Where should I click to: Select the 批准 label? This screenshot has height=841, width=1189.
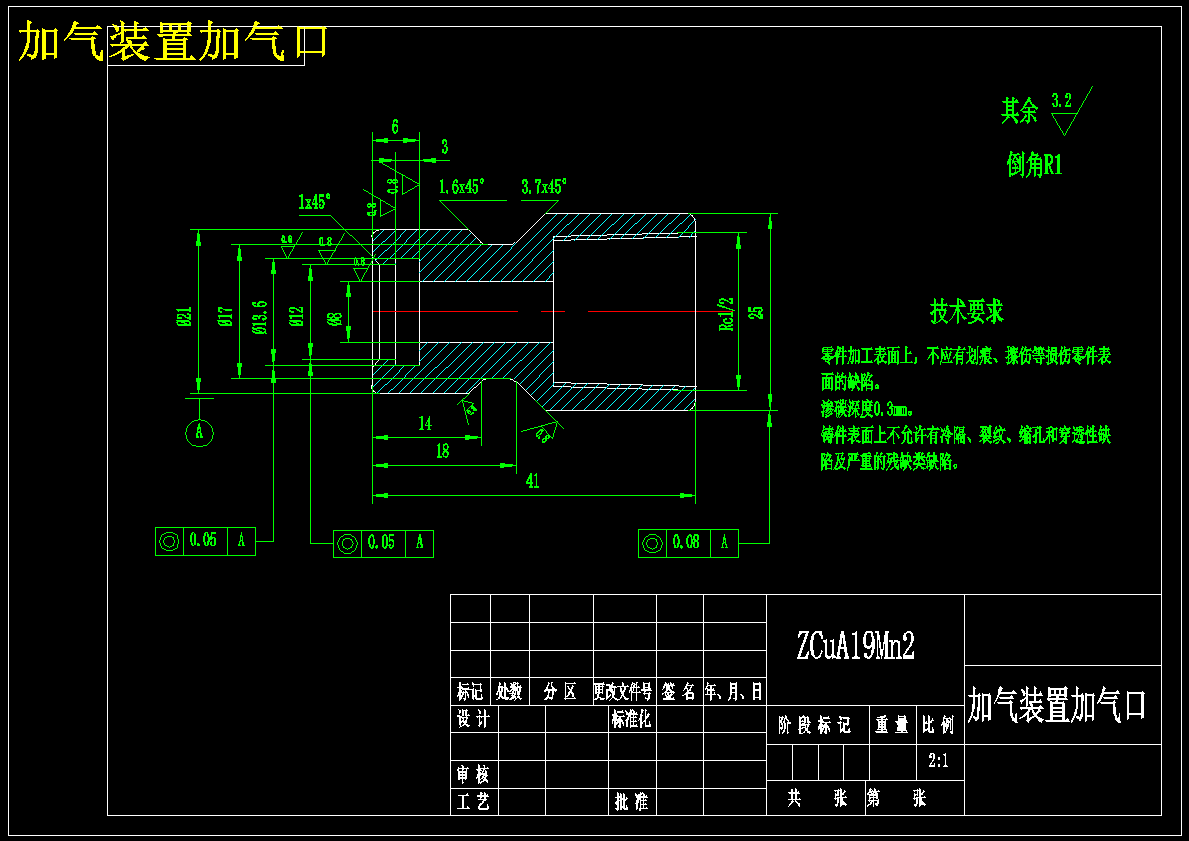632,802
